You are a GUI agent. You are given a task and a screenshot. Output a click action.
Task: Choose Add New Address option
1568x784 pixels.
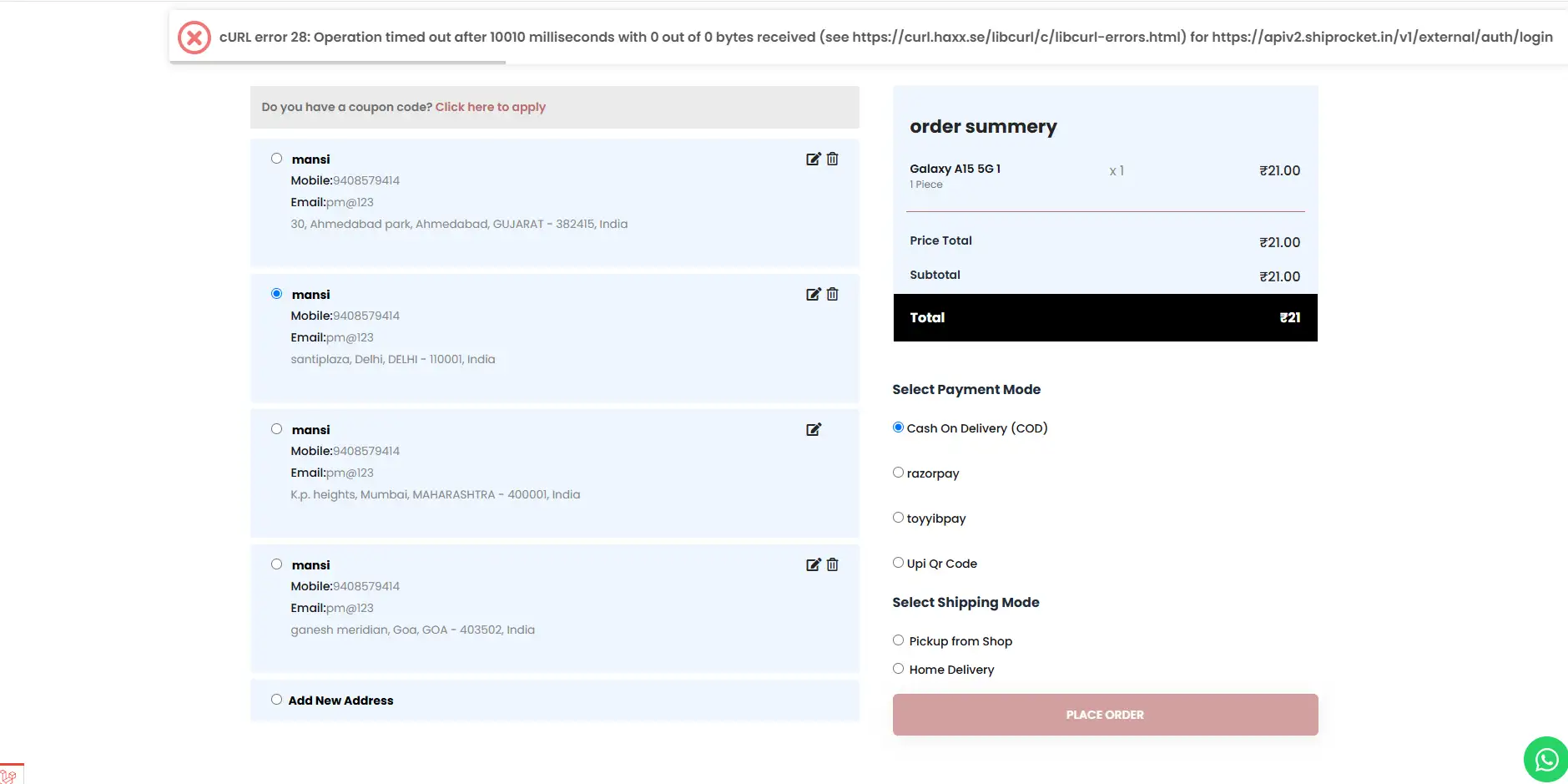pos(276,700)
